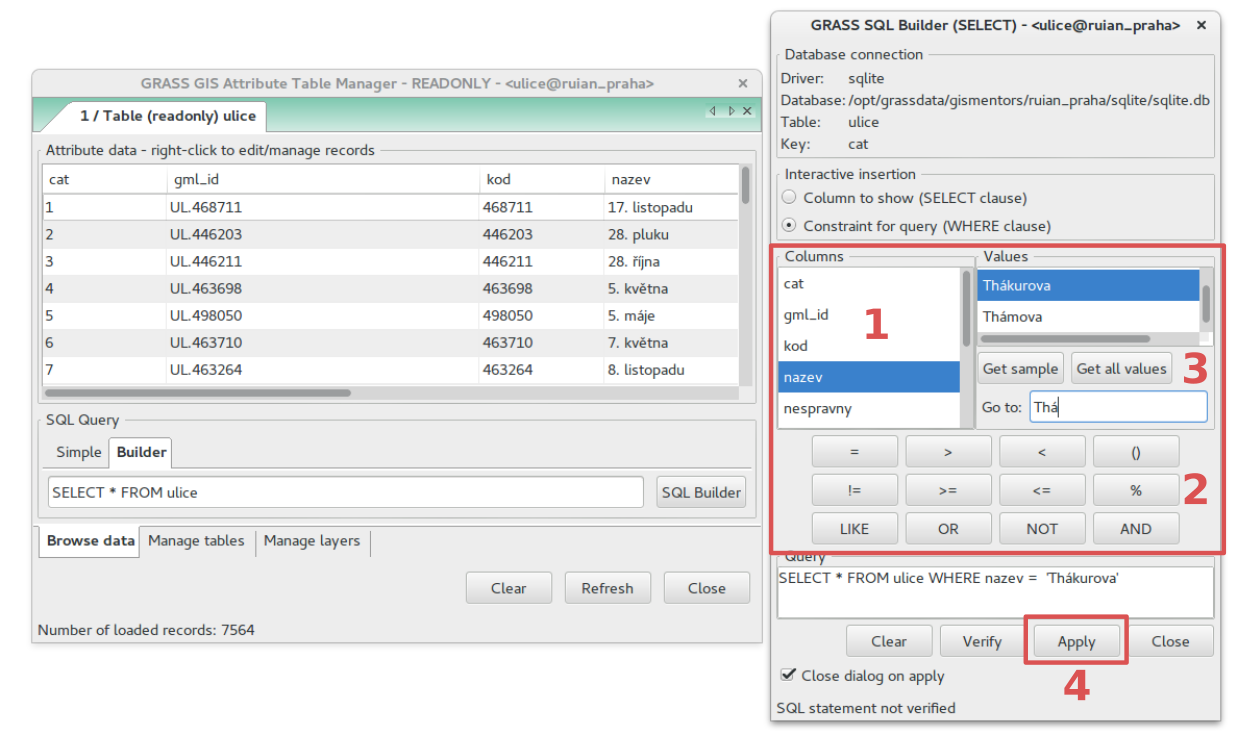Screen dimensions: 1238x735
Task: Insert the % wildcard operator
Action: (x=1136, y=490)
